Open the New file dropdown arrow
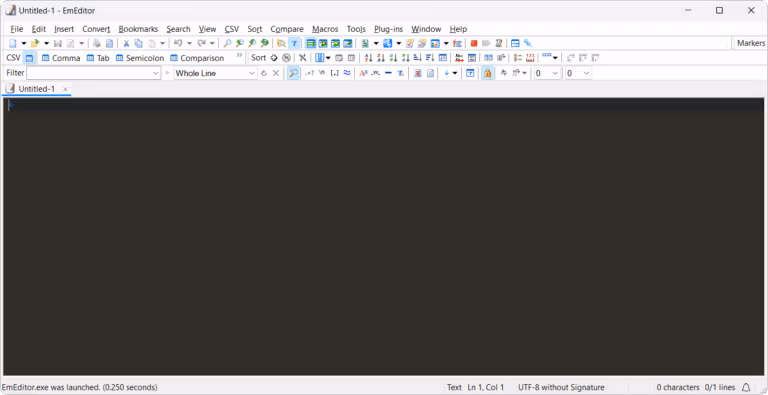768x395 pixels. [x=24, y=43]
